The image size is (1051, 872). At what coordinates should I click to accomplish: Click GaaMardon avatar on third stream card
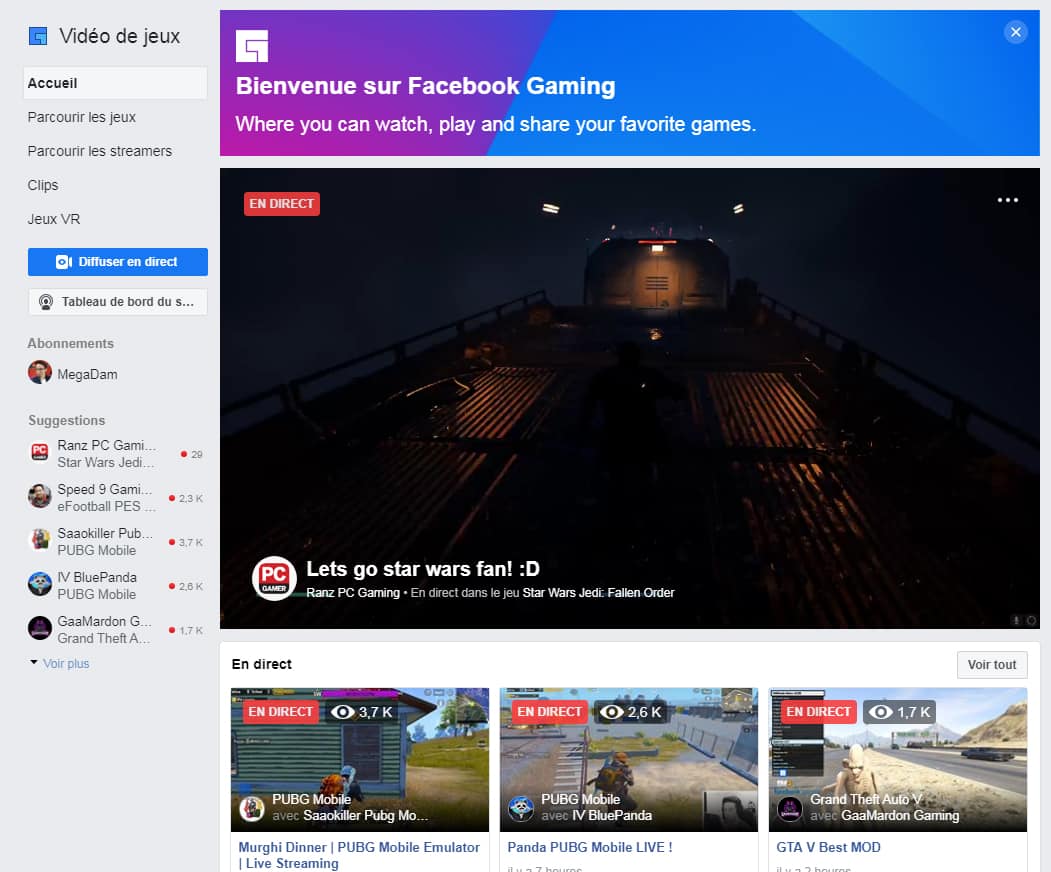790,809
